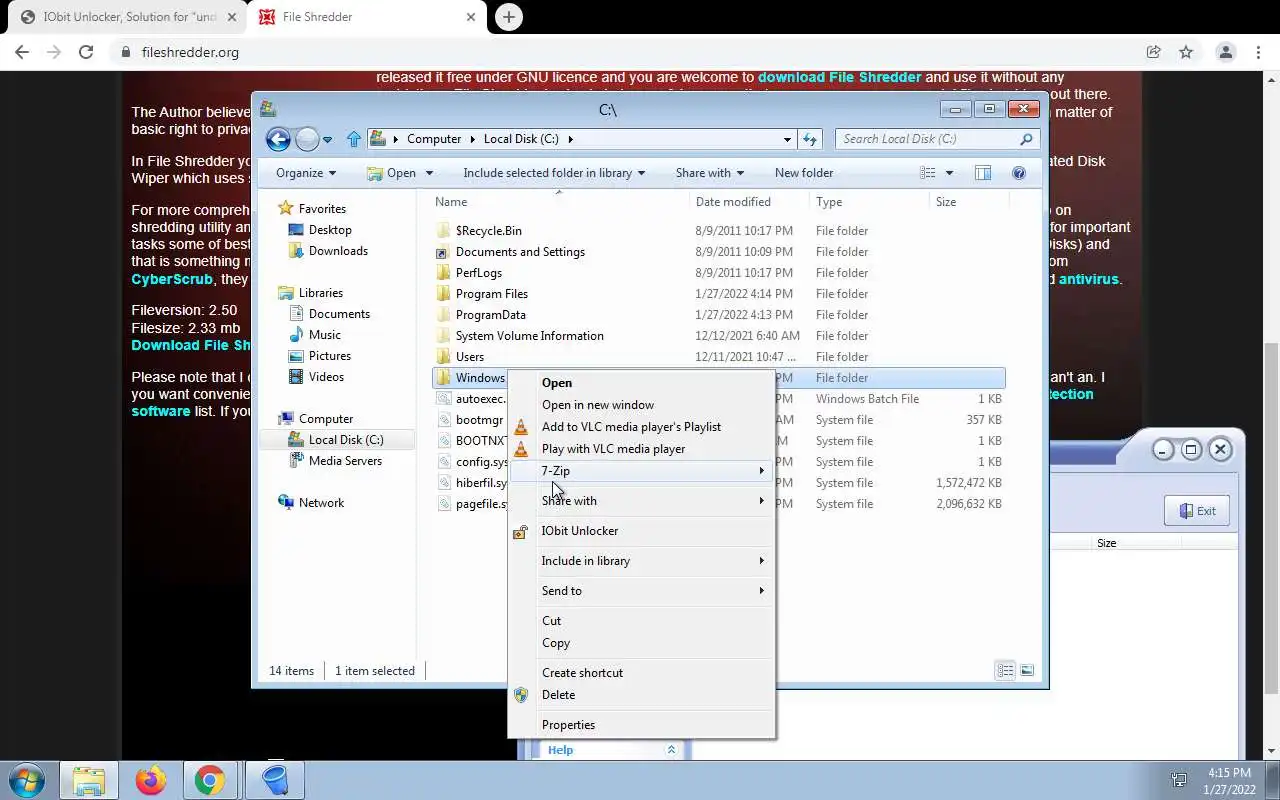1280x800 pixels.
Task: Open Explorer help question mark icon
Action: click(x=1019, y=173)
